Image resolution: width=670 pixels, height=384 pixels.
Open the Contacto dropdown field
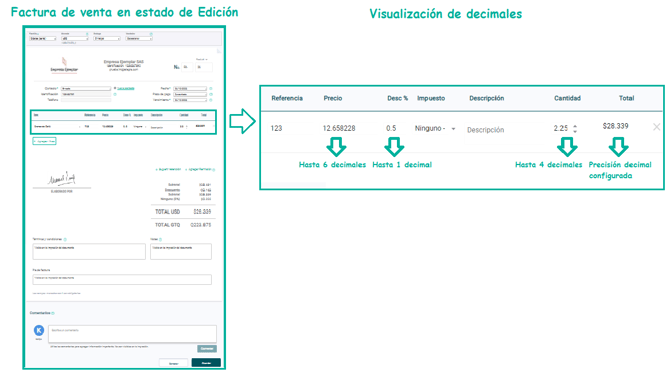coord(86,88)
